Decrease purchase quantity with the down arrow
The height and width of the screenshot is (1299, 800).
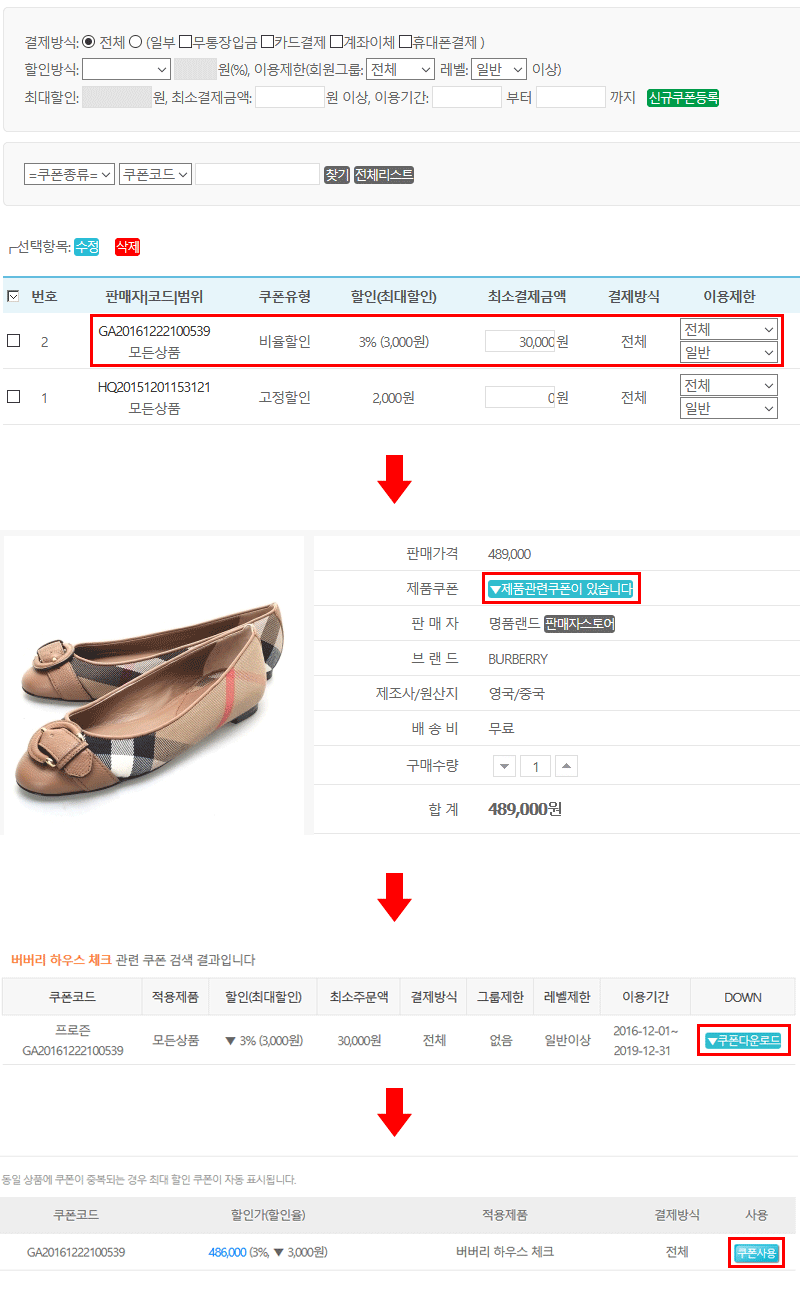[x=505, y=767]
